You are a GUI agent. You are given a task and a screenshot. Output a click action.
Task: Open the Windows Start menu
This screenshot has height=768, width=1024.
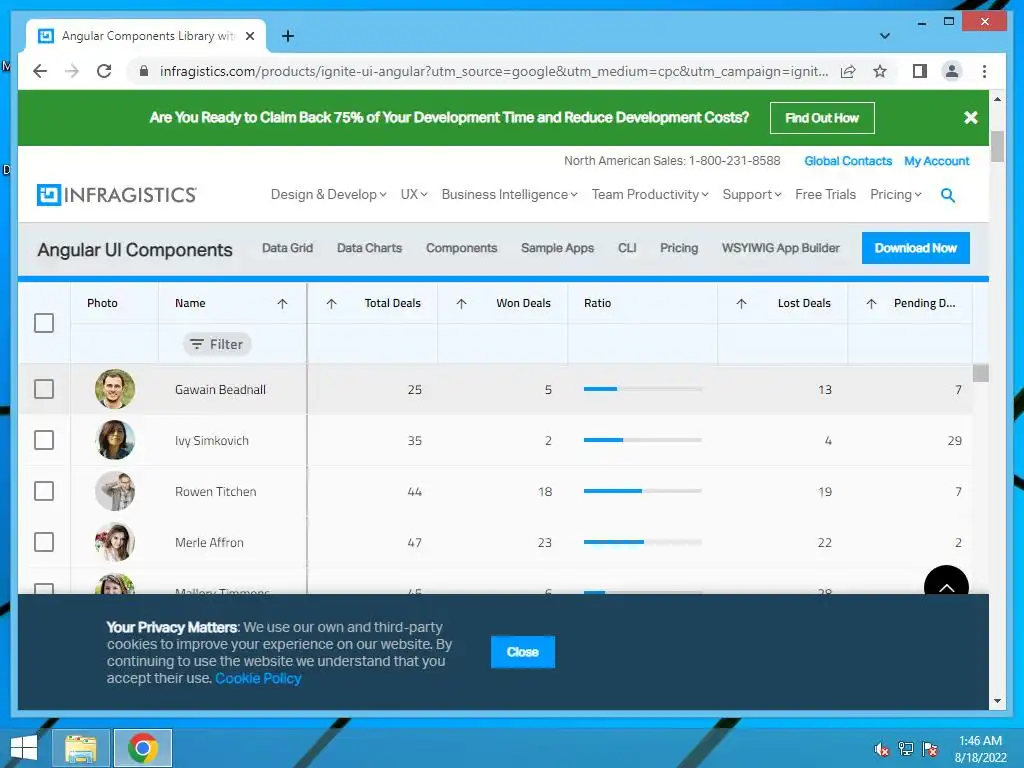coord(24,748)
